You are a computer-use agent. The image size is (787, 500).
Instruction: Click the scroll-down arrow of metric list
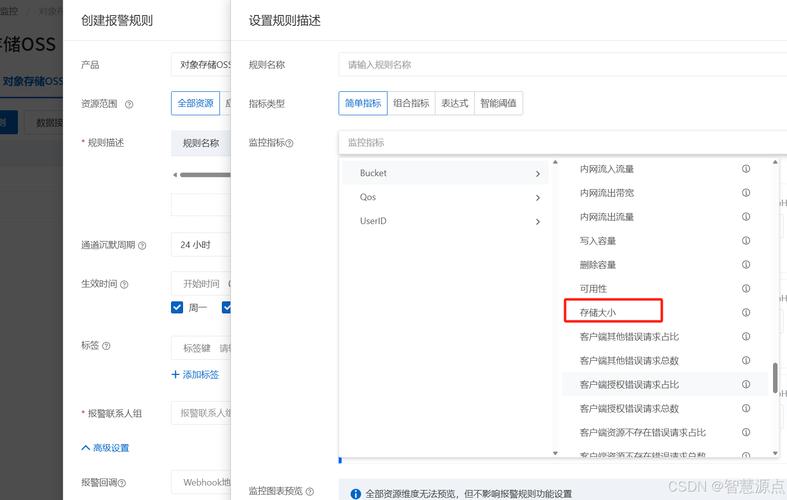click(775, 453)
